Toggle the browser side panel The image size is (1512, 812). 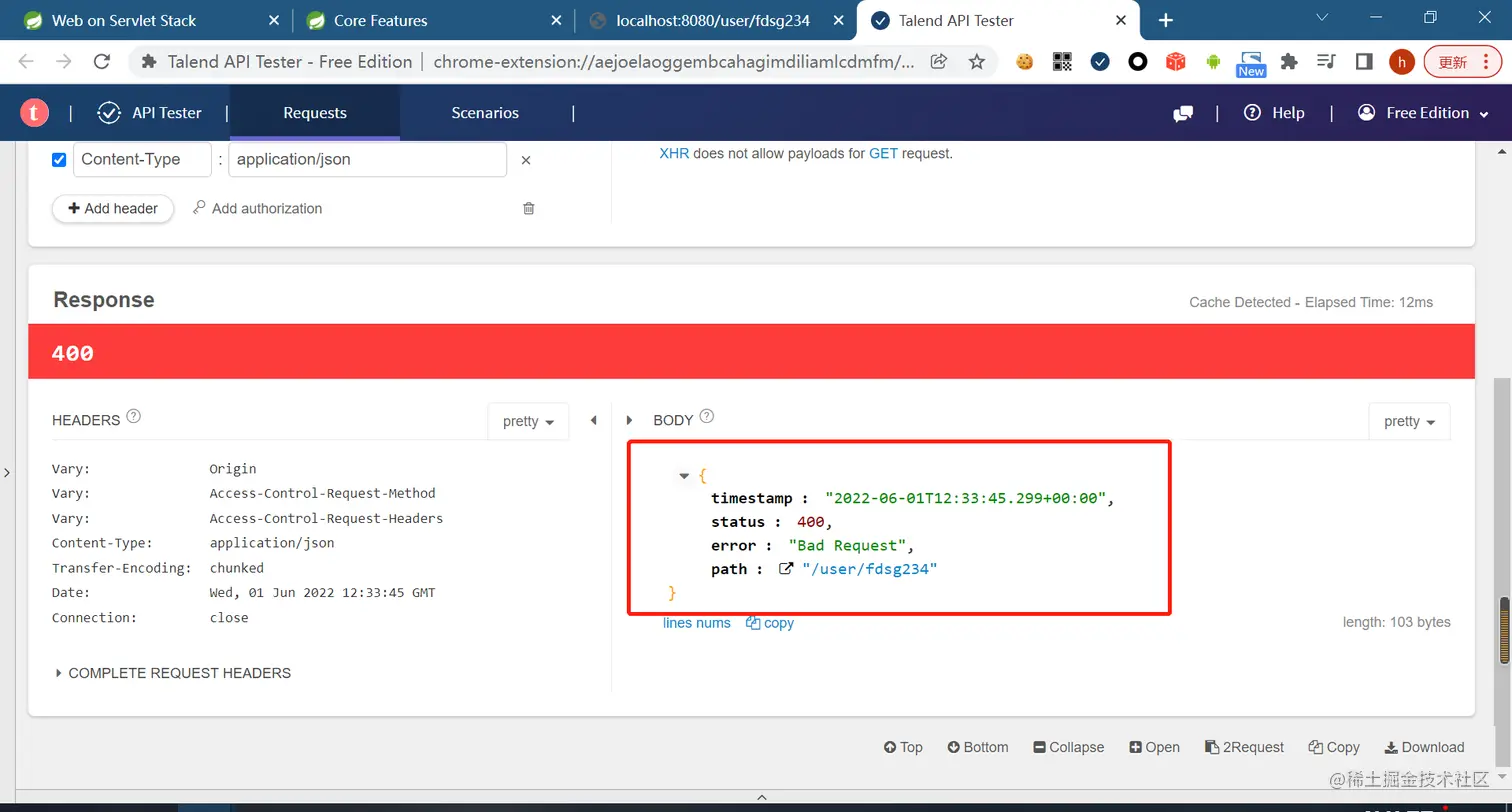[x=1364, y=62]
